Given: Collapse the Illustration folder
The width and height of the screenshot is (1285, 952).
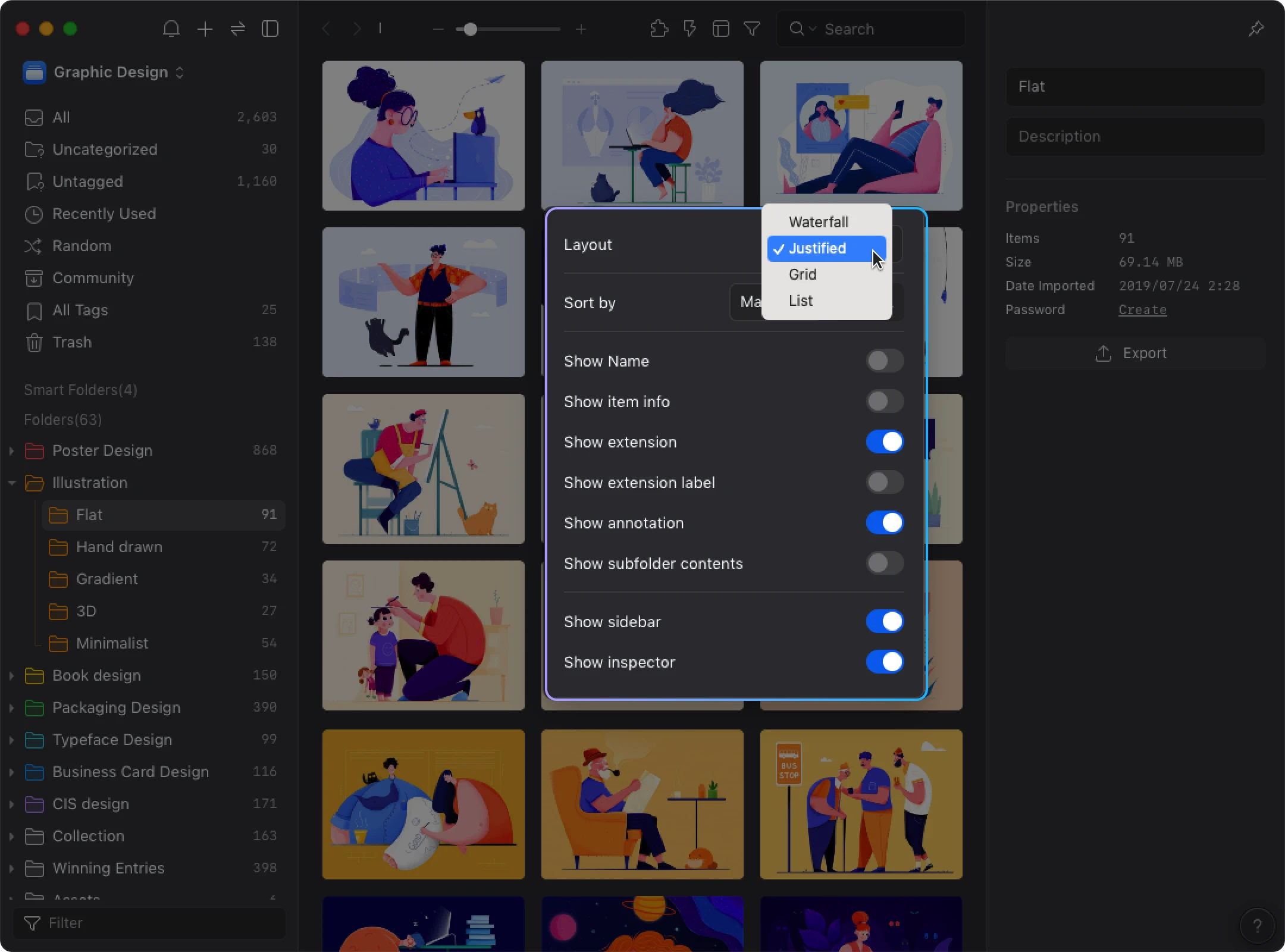Looking at the screenshot, I should point(11,483).
